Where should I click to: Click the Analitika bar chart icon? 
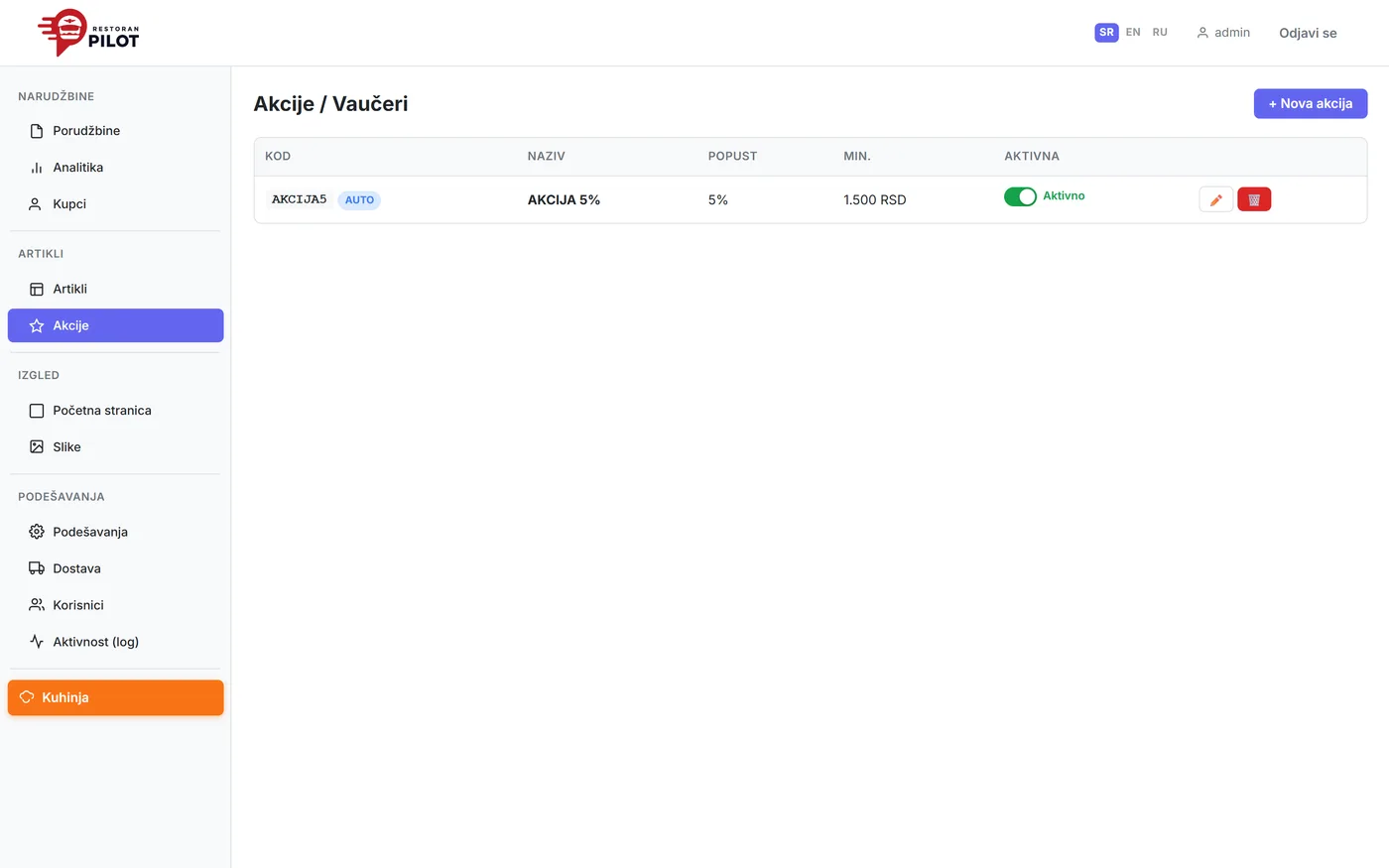(37, 168)
